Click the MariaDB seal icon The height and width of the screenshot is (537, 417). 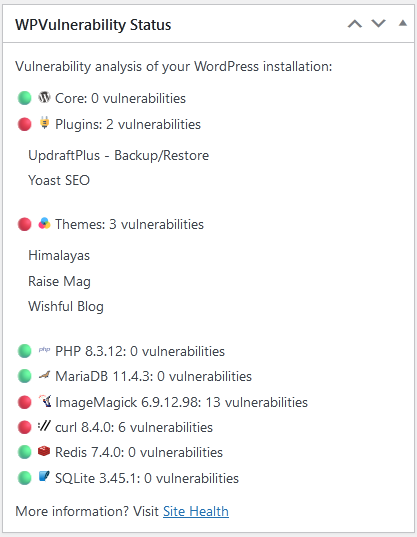[44, 375]
